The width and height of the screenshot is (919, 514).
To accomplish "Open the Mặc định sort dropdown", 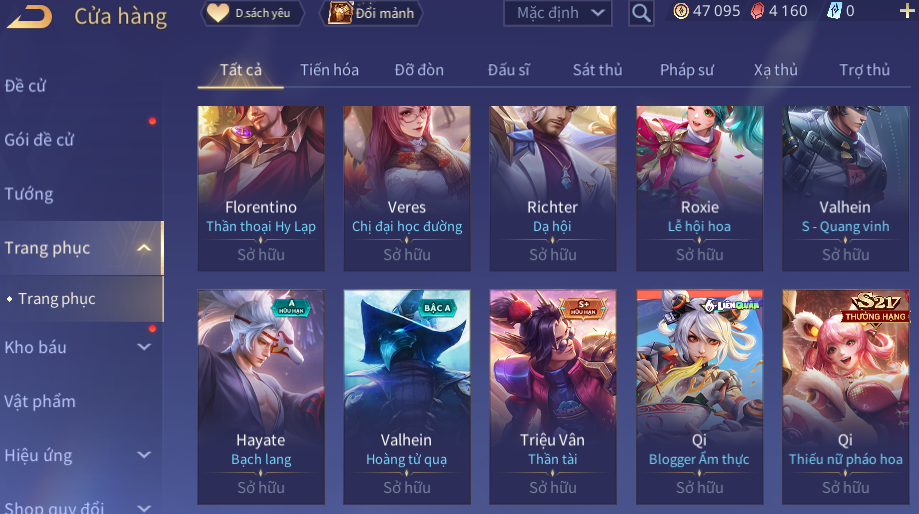I will [x=557, y=13].
